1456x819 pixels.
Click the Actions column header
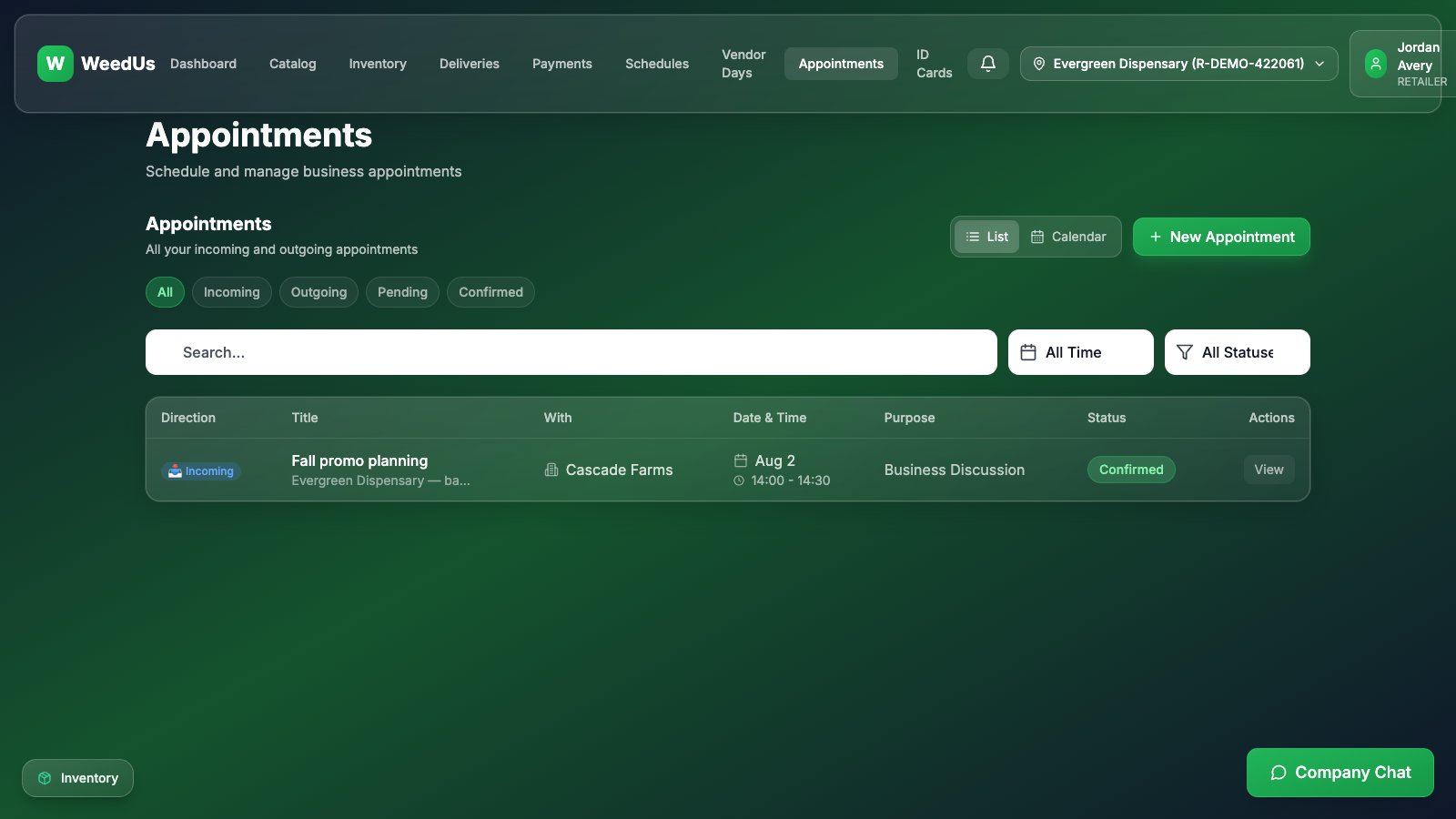click(1271, 418)
